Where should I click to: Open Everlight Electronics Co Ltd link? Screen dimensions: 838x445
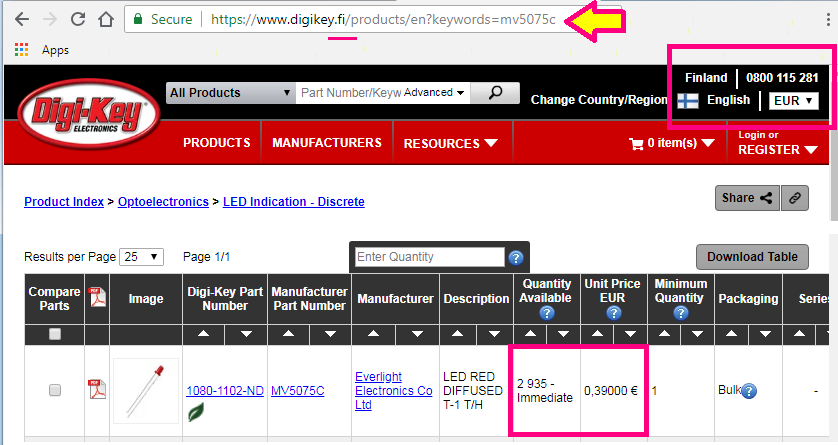tap(393, 391)
